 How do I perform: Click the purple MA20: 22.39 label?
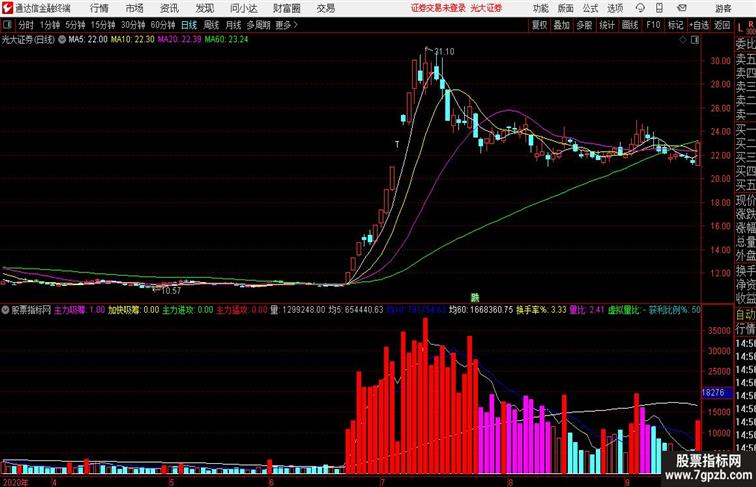click(x=179, y=40)
